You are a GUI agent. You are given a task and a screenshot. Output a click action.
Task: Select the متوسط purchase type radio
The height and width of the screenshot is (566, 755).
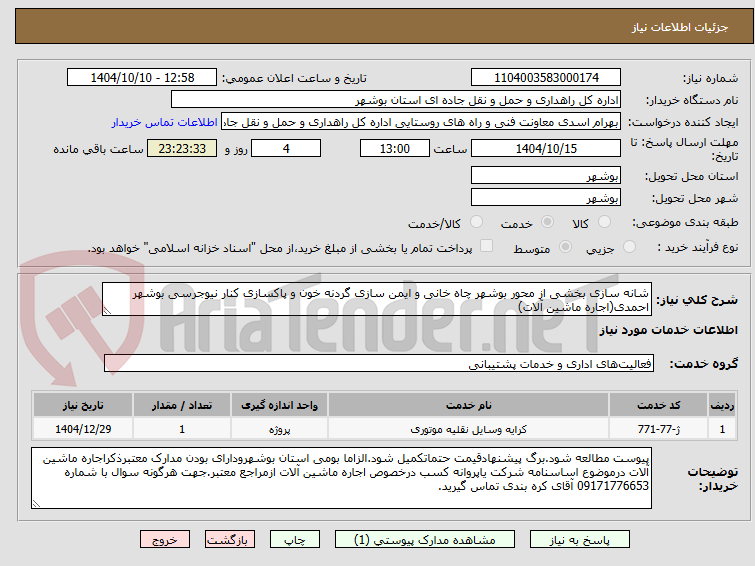coord(565,247)
